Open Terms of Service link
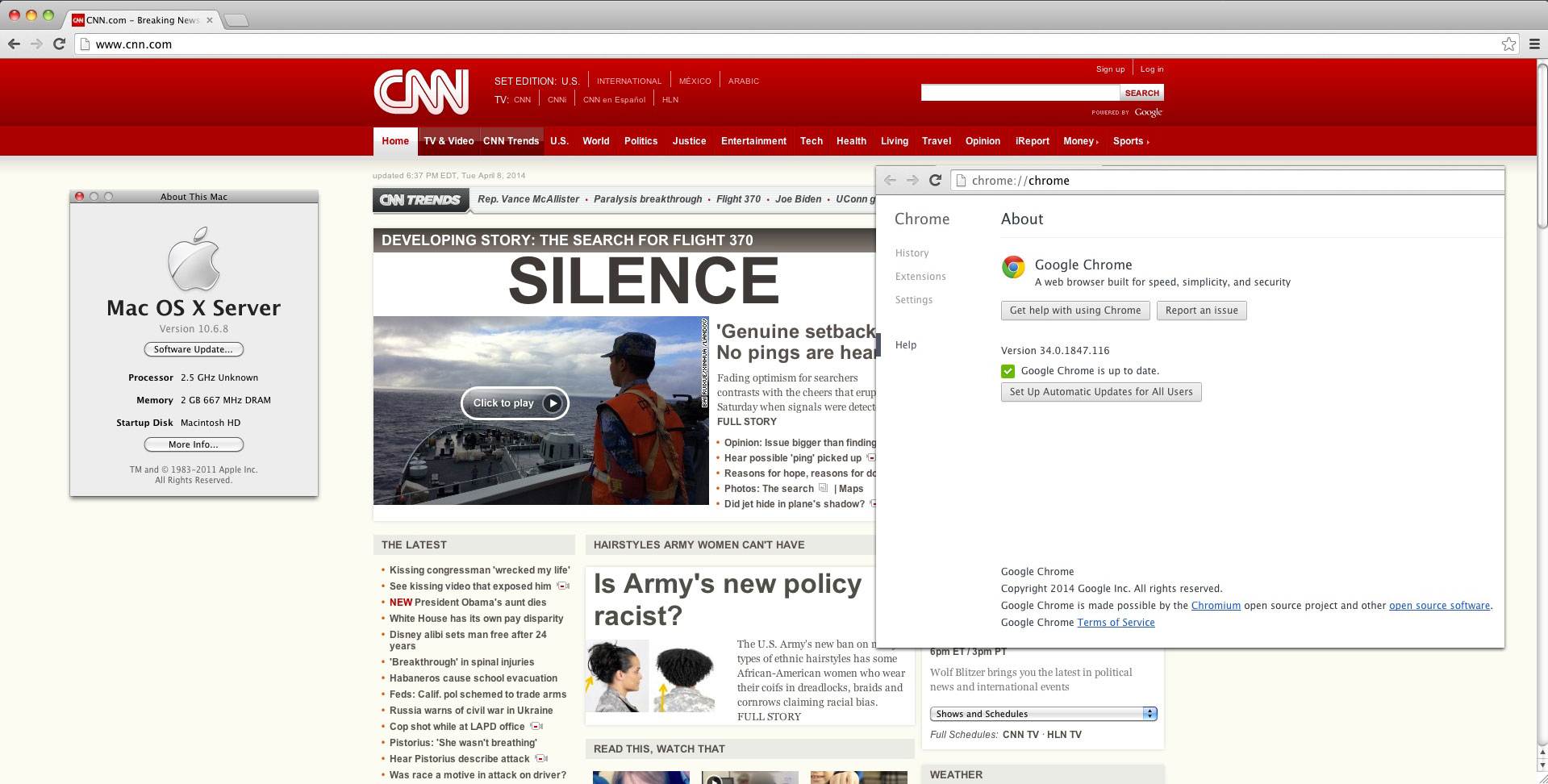 [1116, 623]
